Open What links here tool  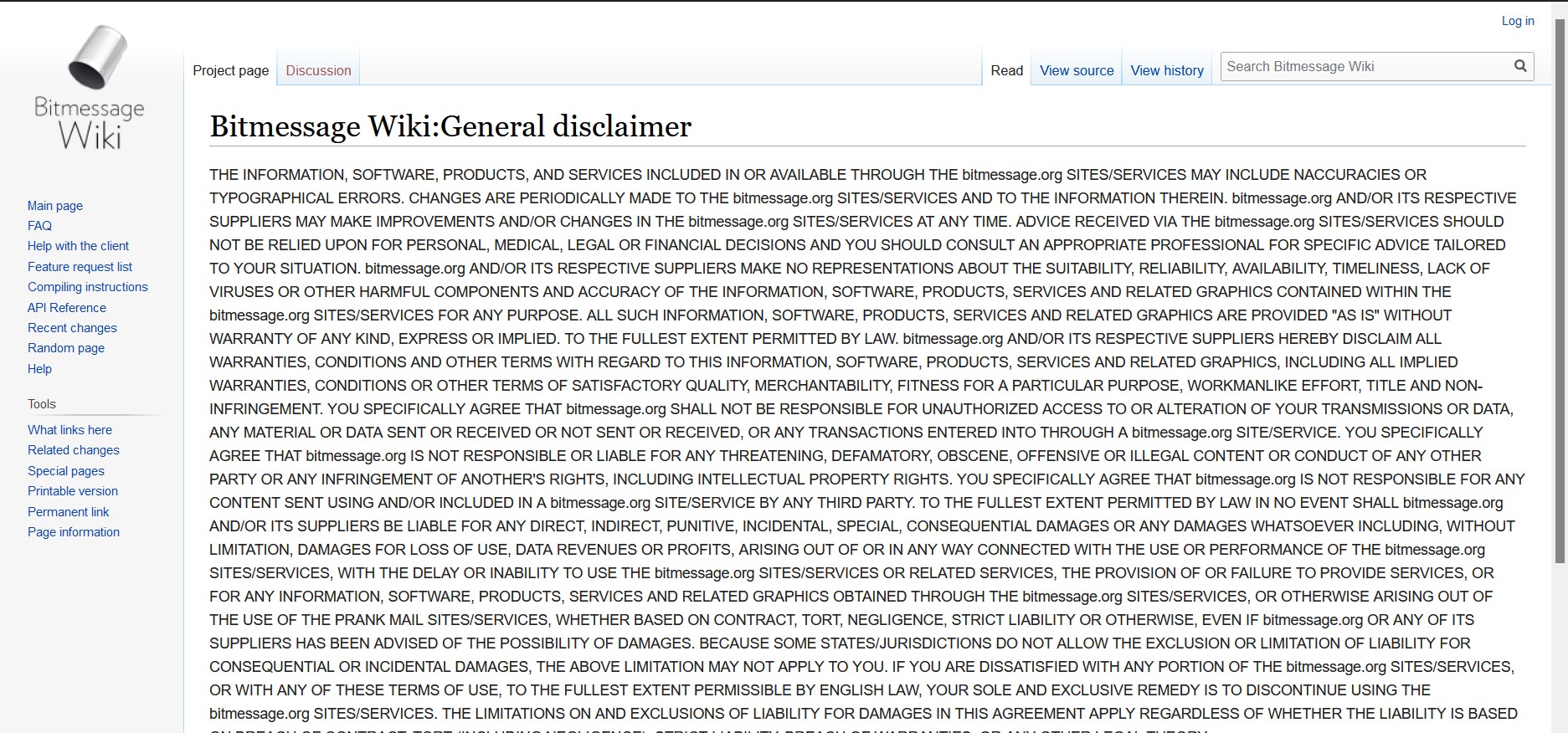(69, 430)
